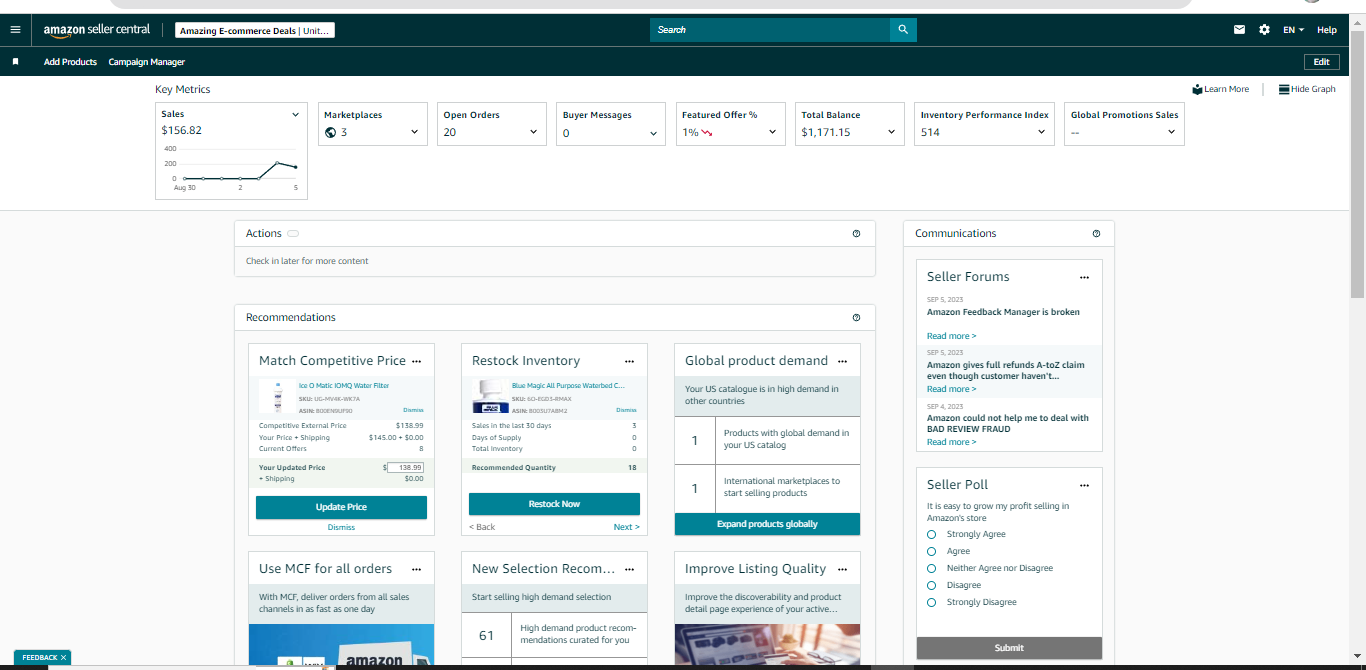Click the Restock Now button

coord(554,504)
